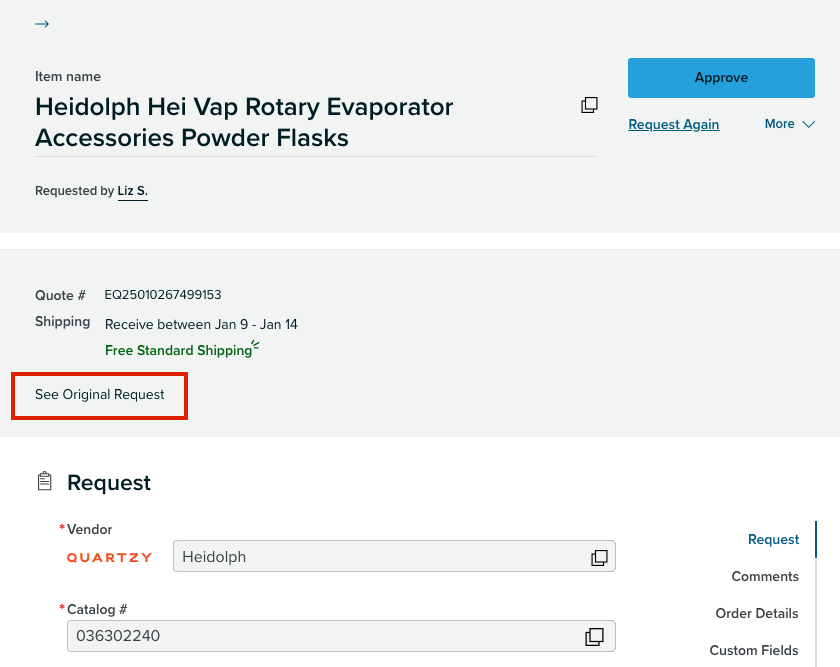Jump to Comments section in sidebar
The width and height of the screenshot is (840, 667).
[765, 576]
